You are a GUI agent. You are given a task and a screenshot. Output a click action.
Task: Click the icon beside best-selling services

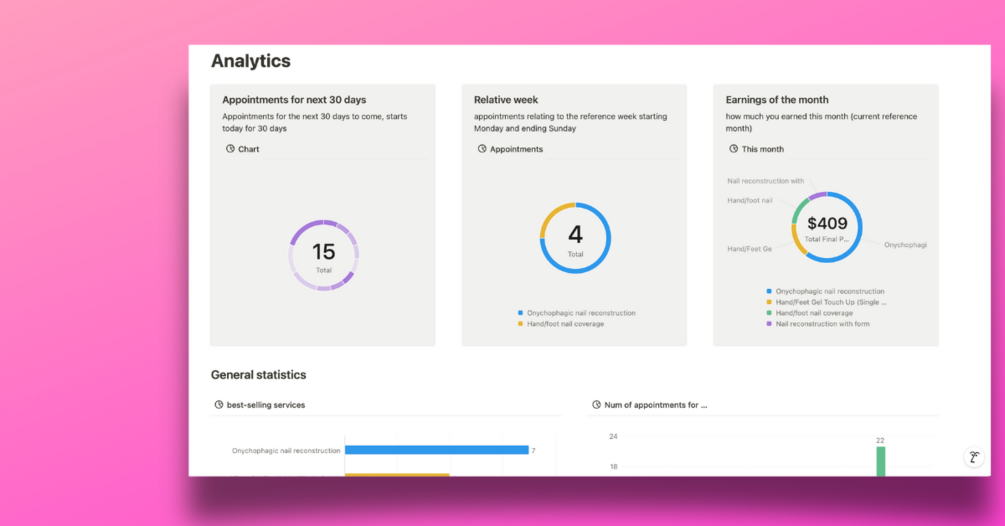219,405
